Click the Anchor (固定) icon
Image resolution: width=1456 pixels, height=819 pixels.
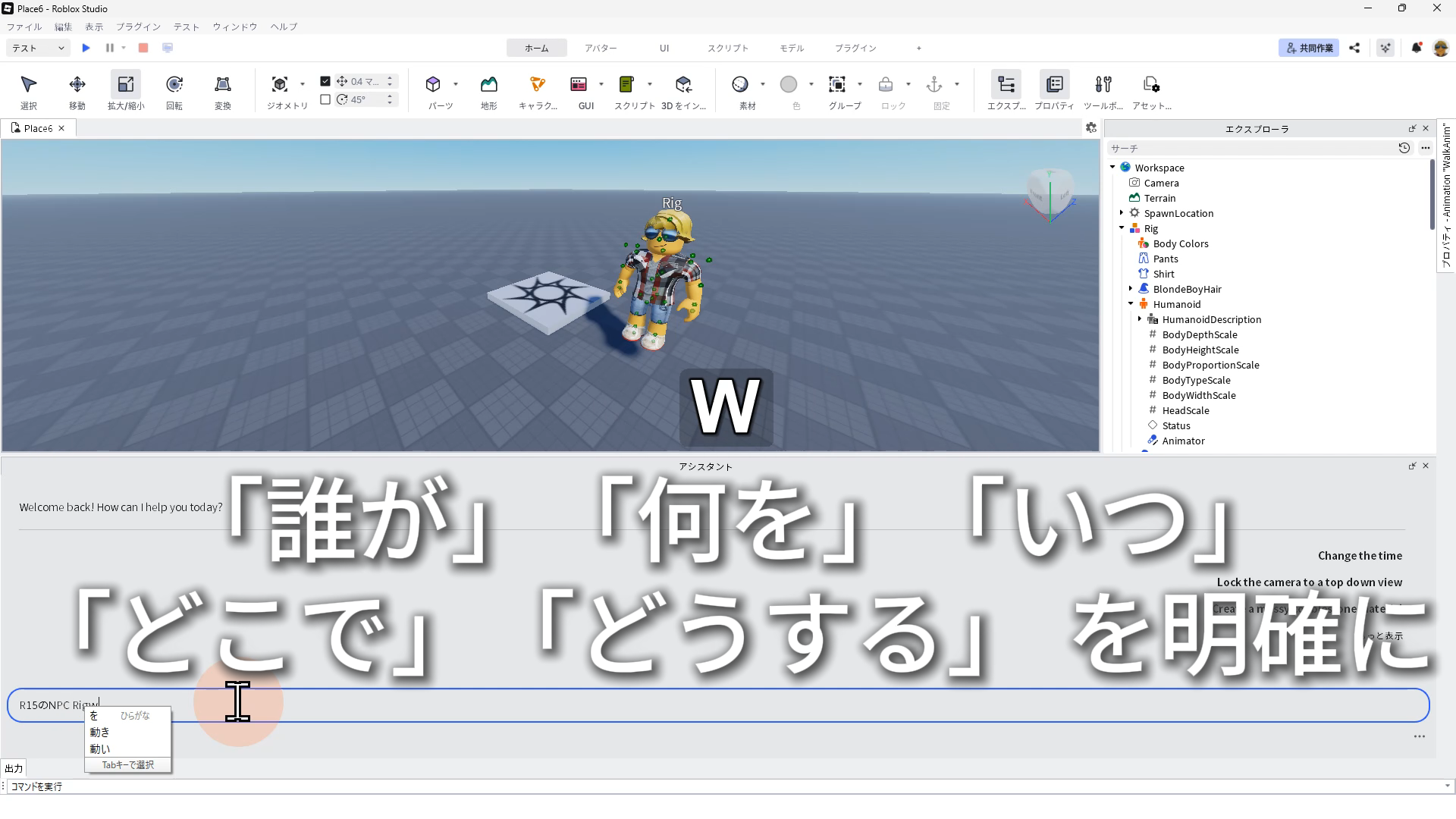coord(934,85)
